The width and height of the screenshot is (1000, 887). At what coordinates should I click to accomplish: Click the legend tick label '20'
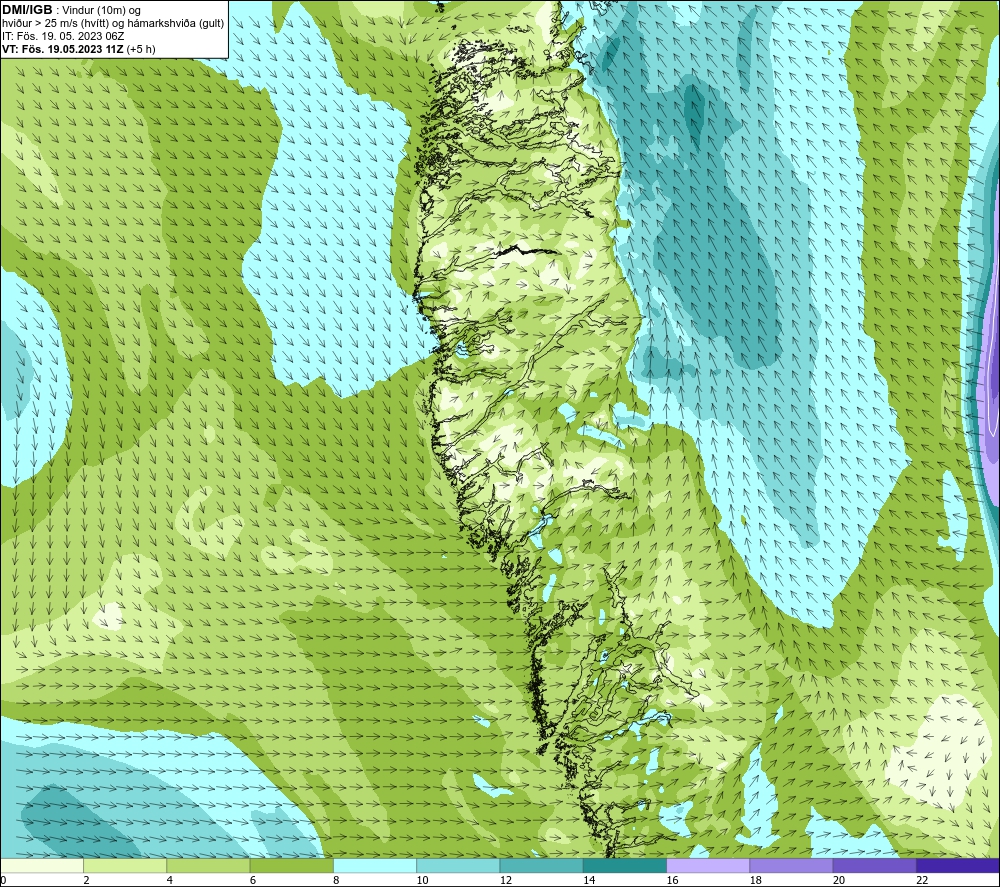839,881
